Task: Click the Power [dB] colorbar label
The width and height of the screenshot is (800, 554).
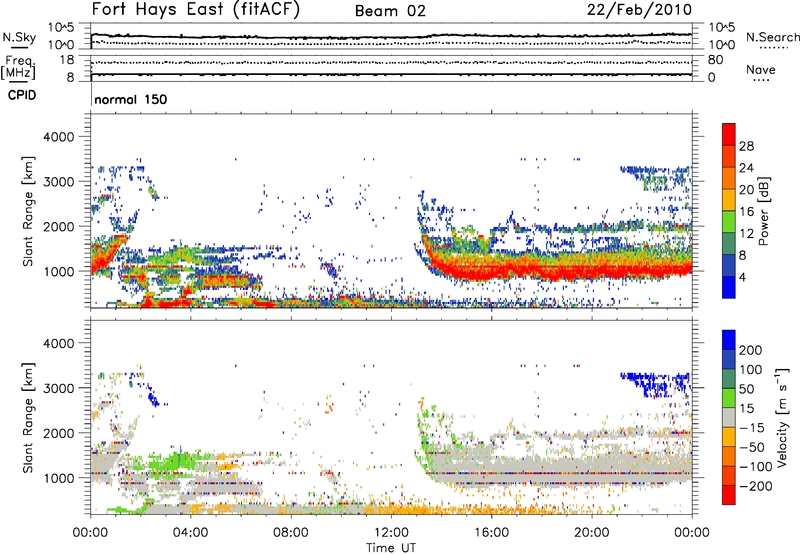Action: [763, 211]
